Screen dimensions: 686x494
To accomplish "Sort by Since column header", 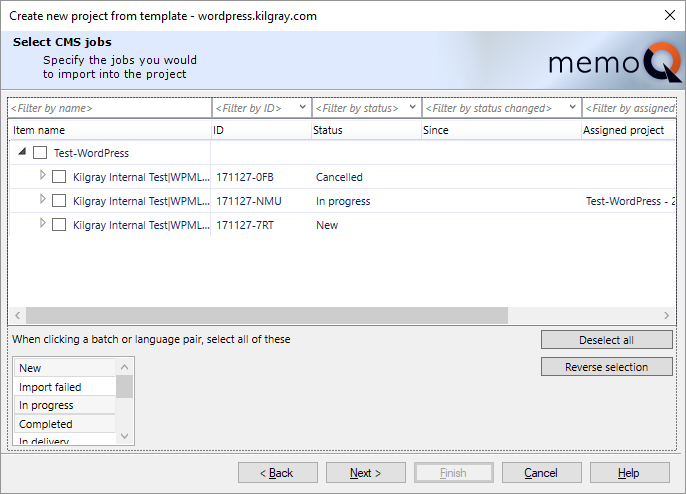I will (x=501, y=130).
